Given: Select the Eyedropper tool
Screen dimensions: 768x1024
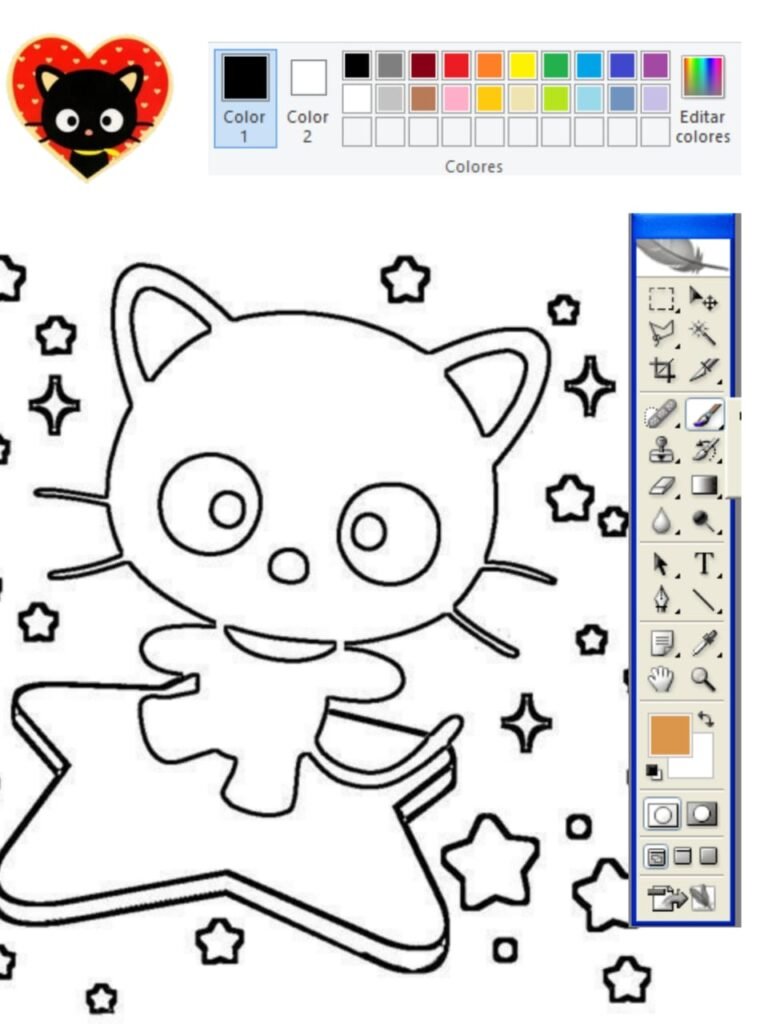Looking at the screenshot, I should tap(705, 643).
